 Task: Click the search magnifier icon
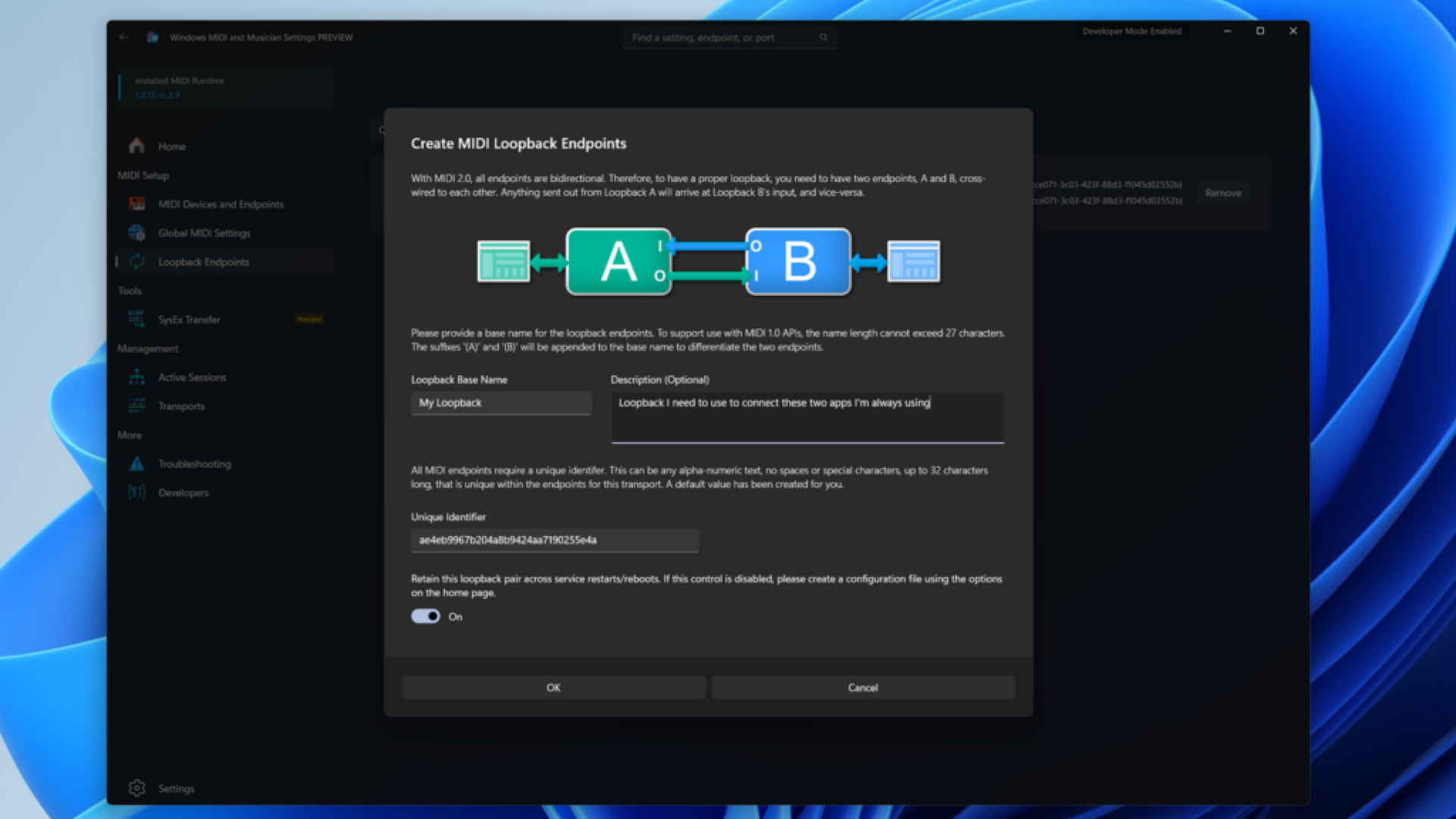[824, 37]
